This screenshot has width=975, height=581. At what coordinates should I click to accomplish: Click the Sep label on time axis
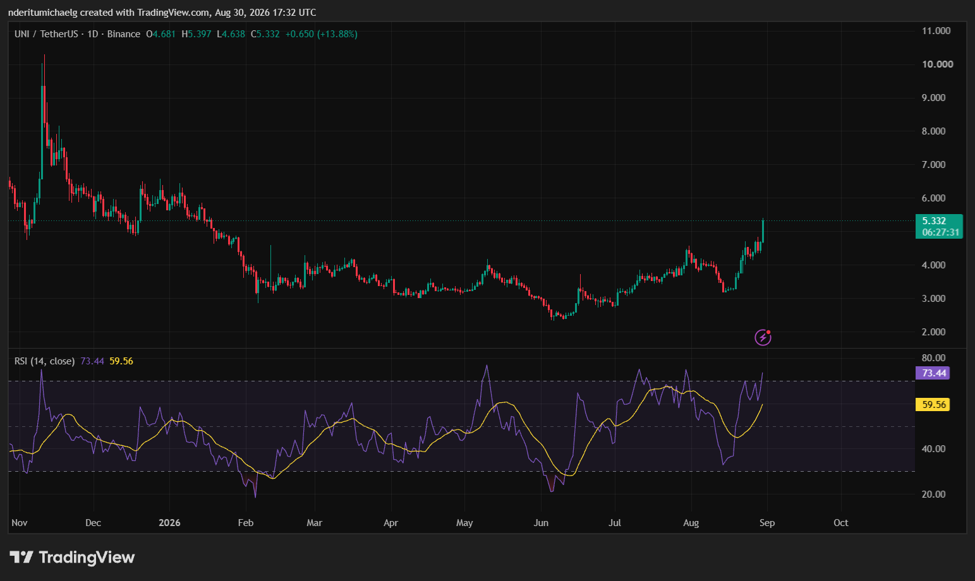(767, 523)
